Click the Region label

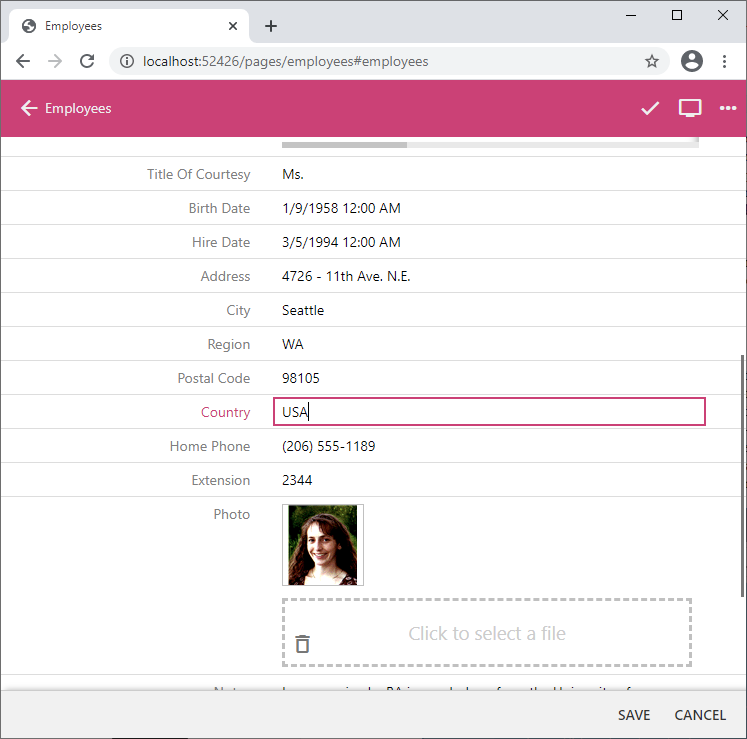(229, 344)
